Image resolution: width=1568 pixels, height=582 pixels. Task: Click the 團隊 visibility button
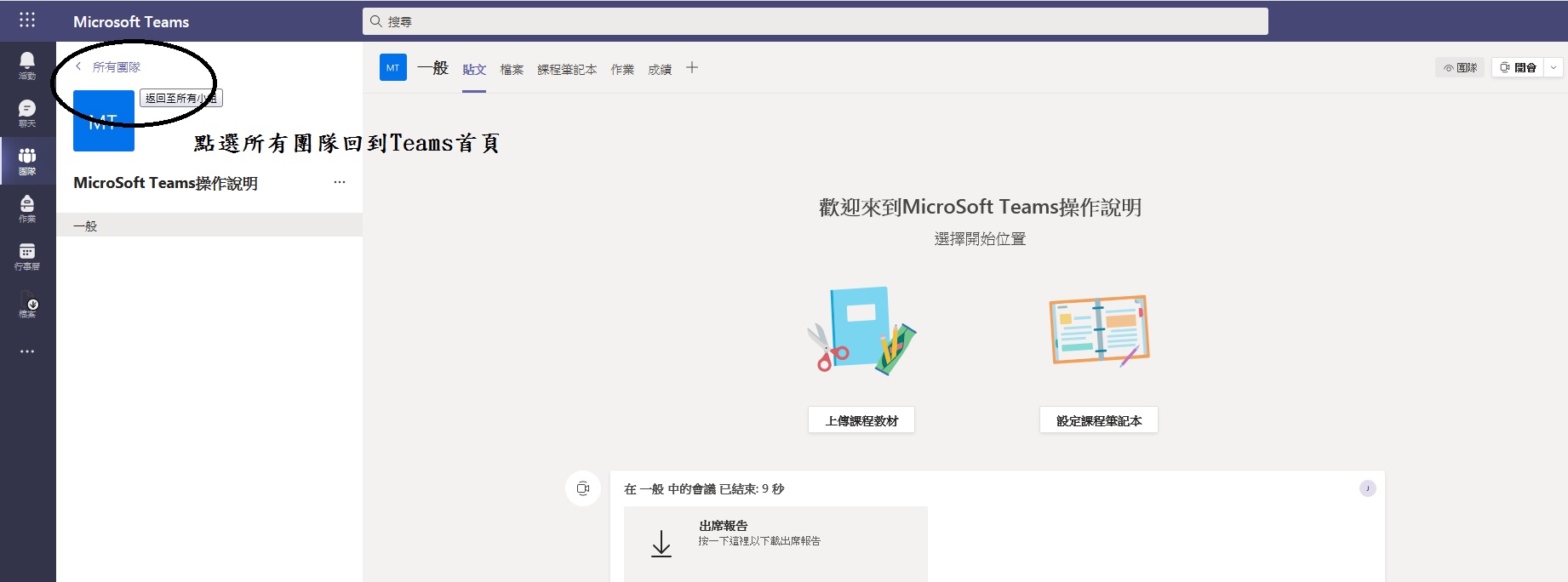coord(1460,67)
